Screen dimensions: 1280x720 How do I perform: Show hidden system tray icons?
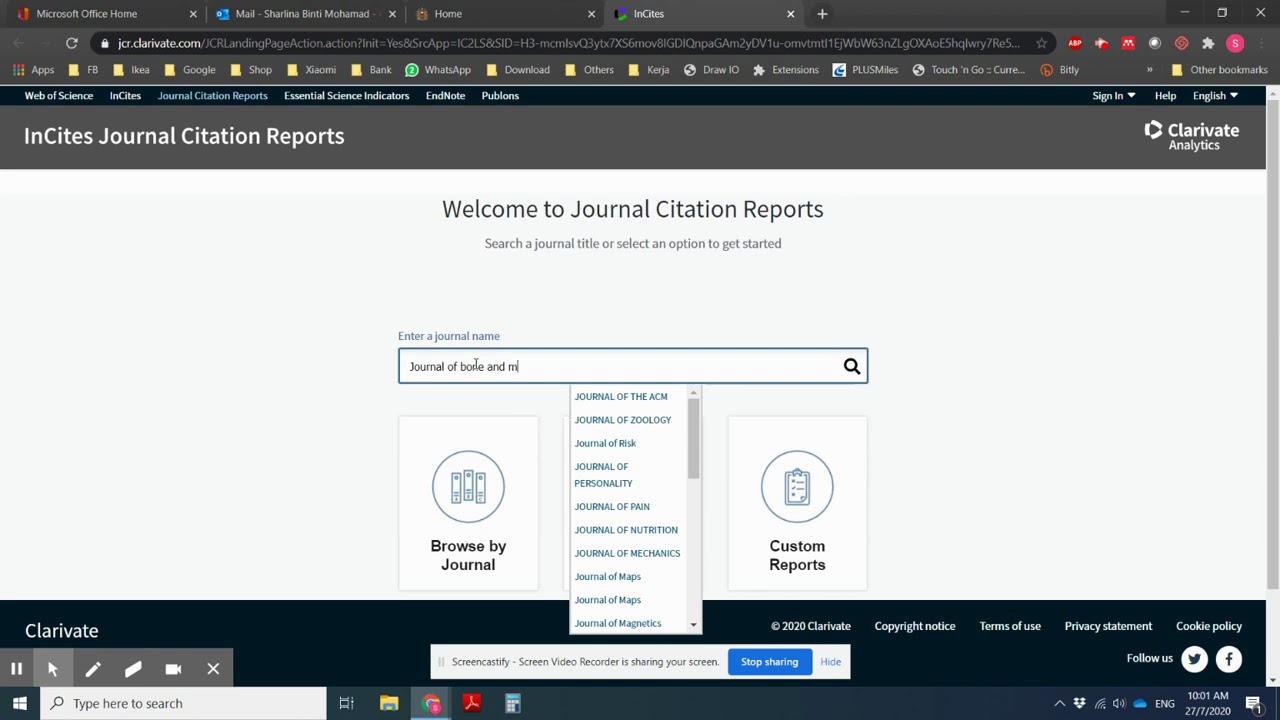pyautogui.click(x=1059, y=703)
